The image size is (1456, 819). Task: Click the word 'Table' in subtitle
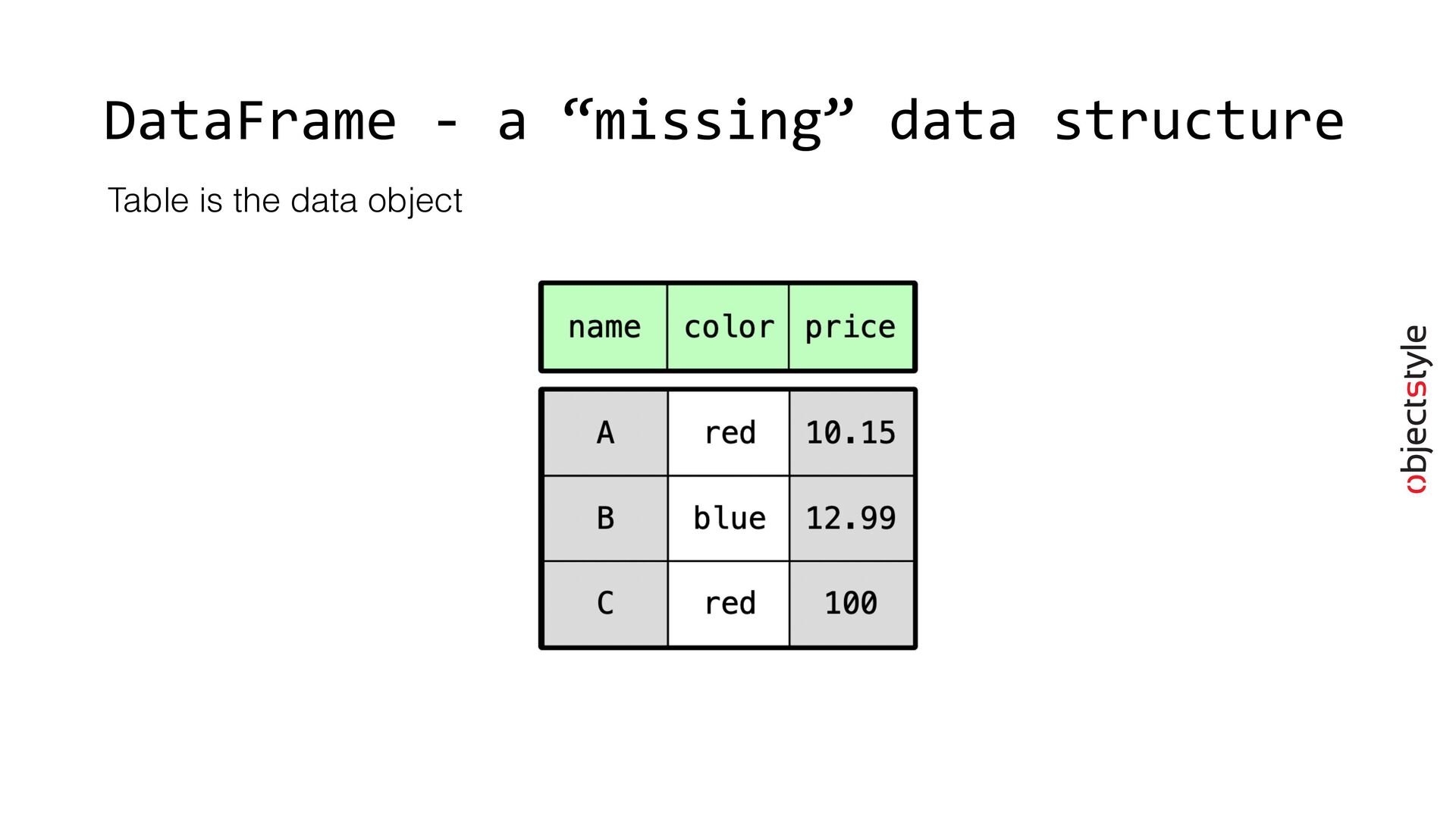click(148, 200)
